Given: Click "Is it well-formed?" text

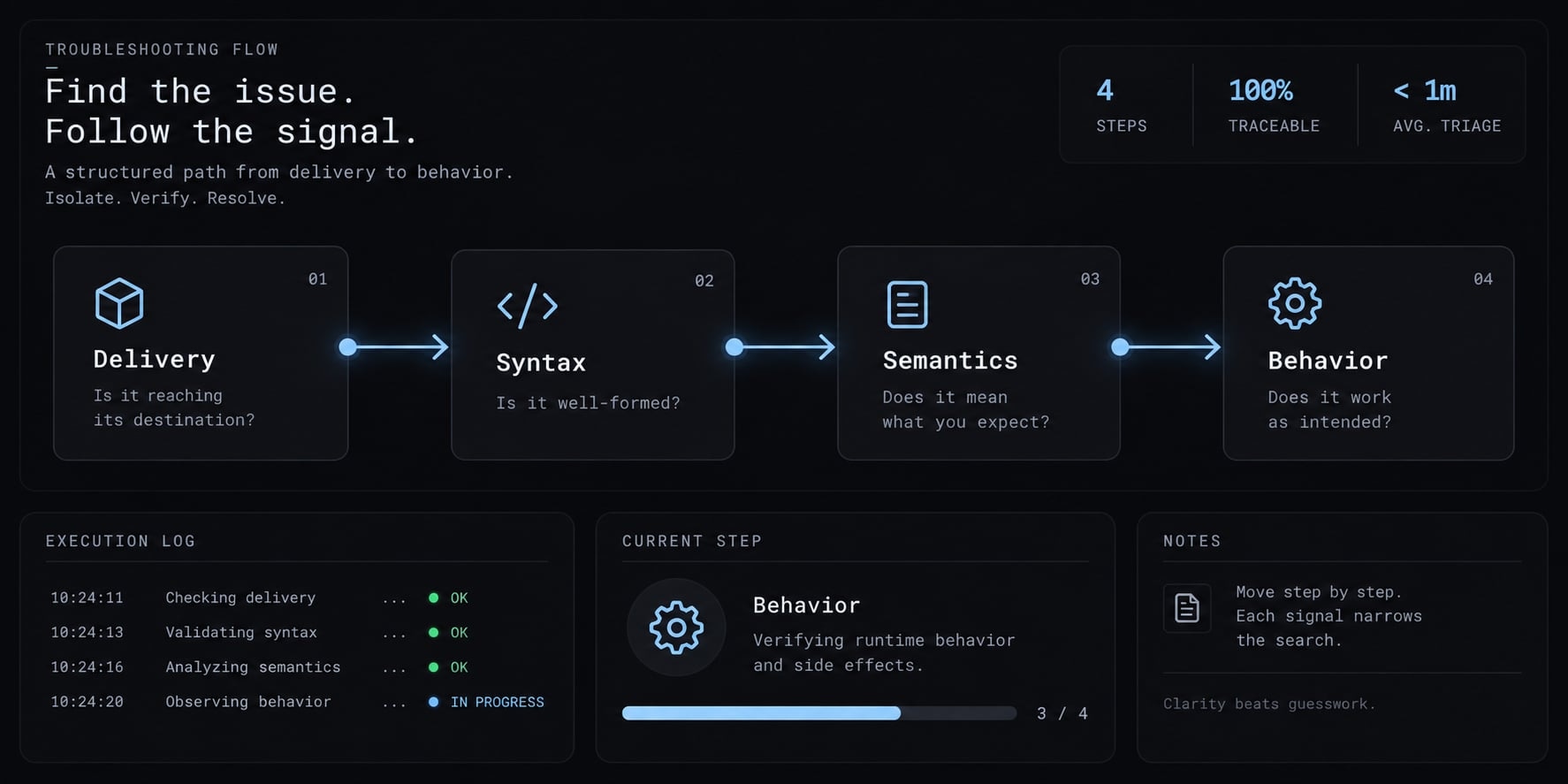Looking at the screenshot, I should pos(588,403).
